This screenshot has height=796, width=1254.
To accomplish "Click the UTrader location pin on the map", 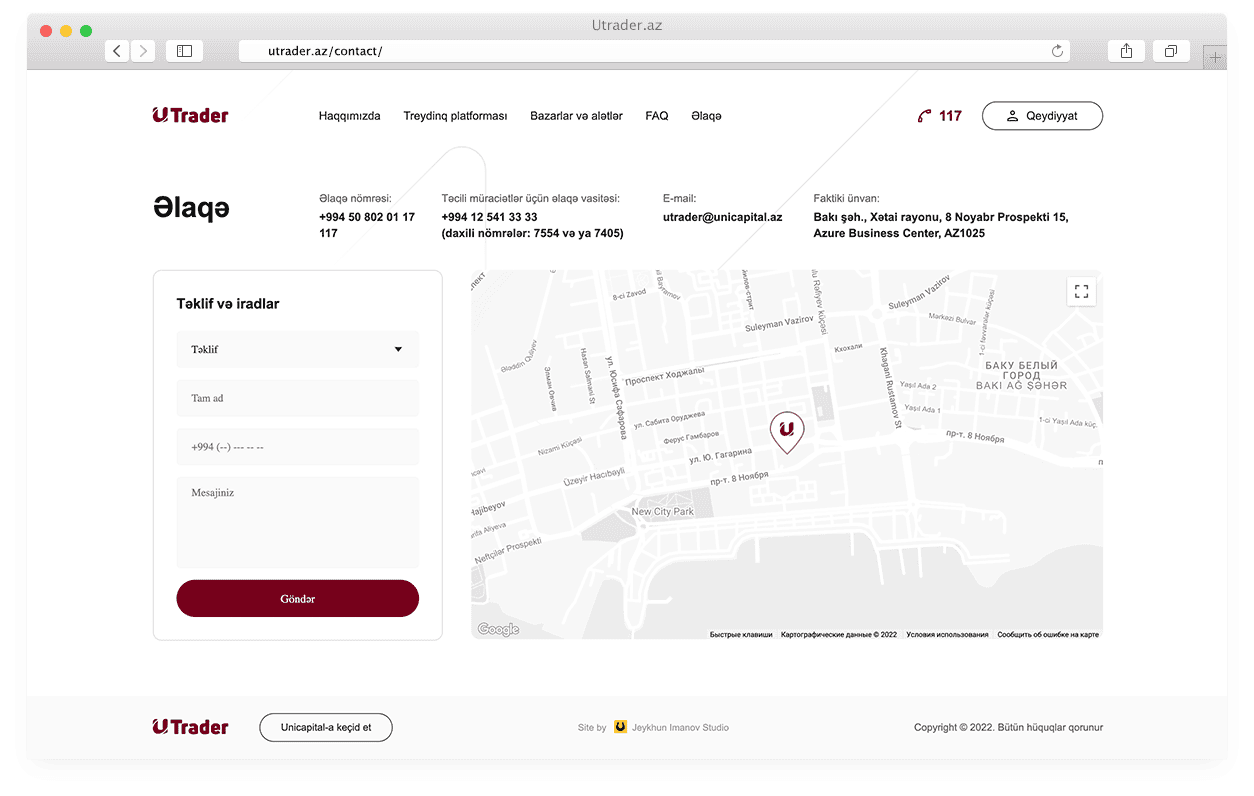I will 787,430.
